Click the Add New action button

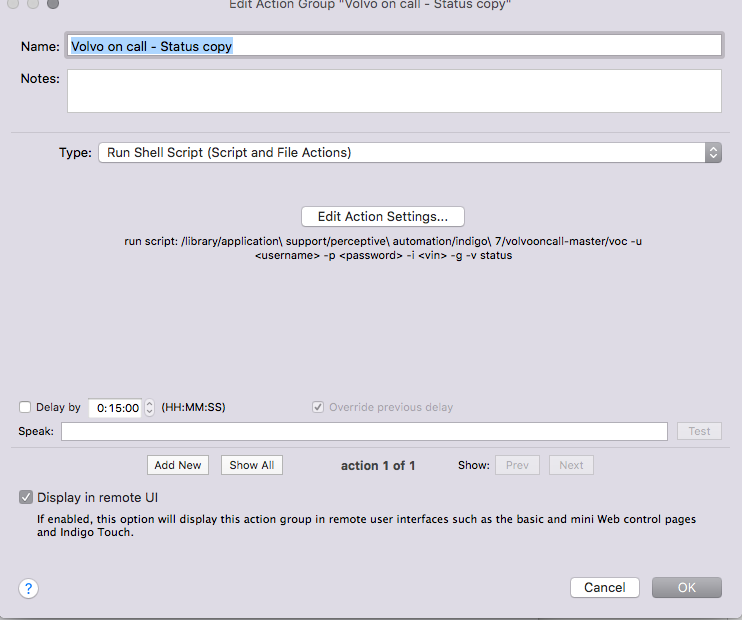point(178,465)
